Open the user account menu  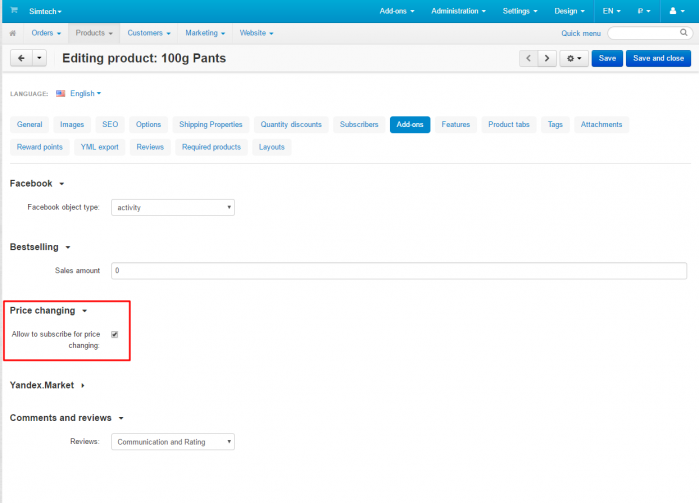click(x=677, y=11)
